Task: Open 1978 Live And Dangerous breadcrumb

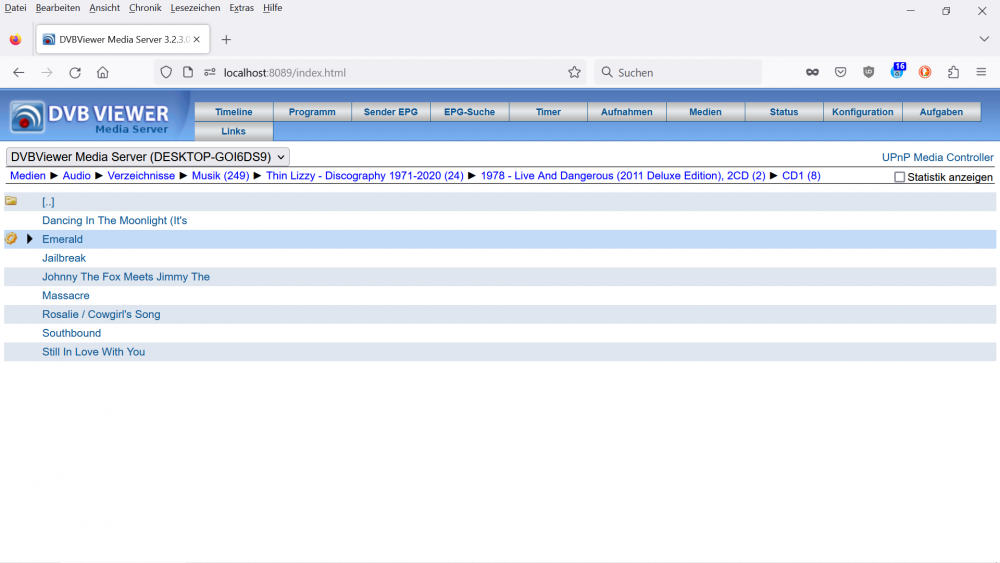Action: (x=622, y=175)
